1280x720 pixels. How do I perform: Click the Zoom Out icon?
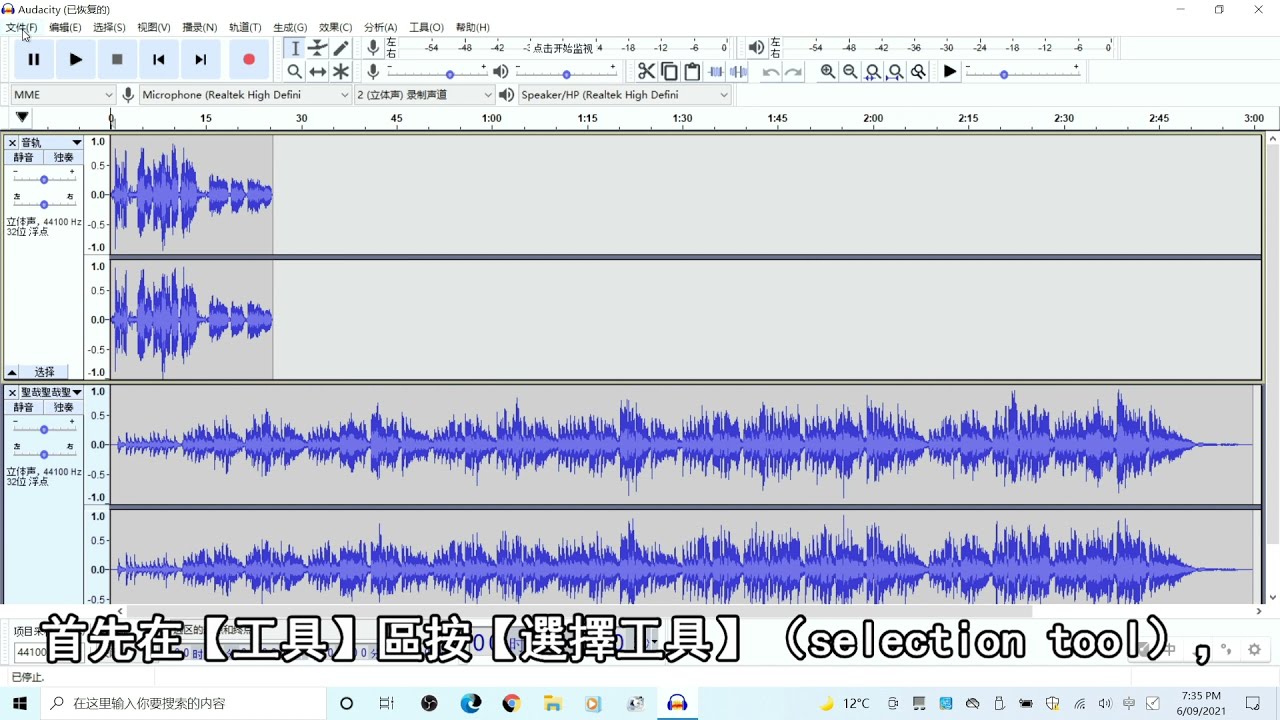(850, 71)
